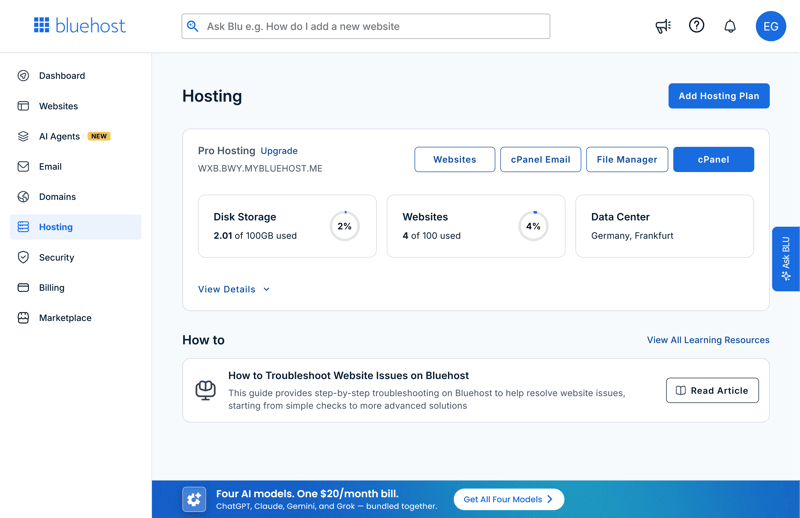The height and width of the screenshot is (518, 800).
Task: Open the Domains menu item
Action: 76,196
